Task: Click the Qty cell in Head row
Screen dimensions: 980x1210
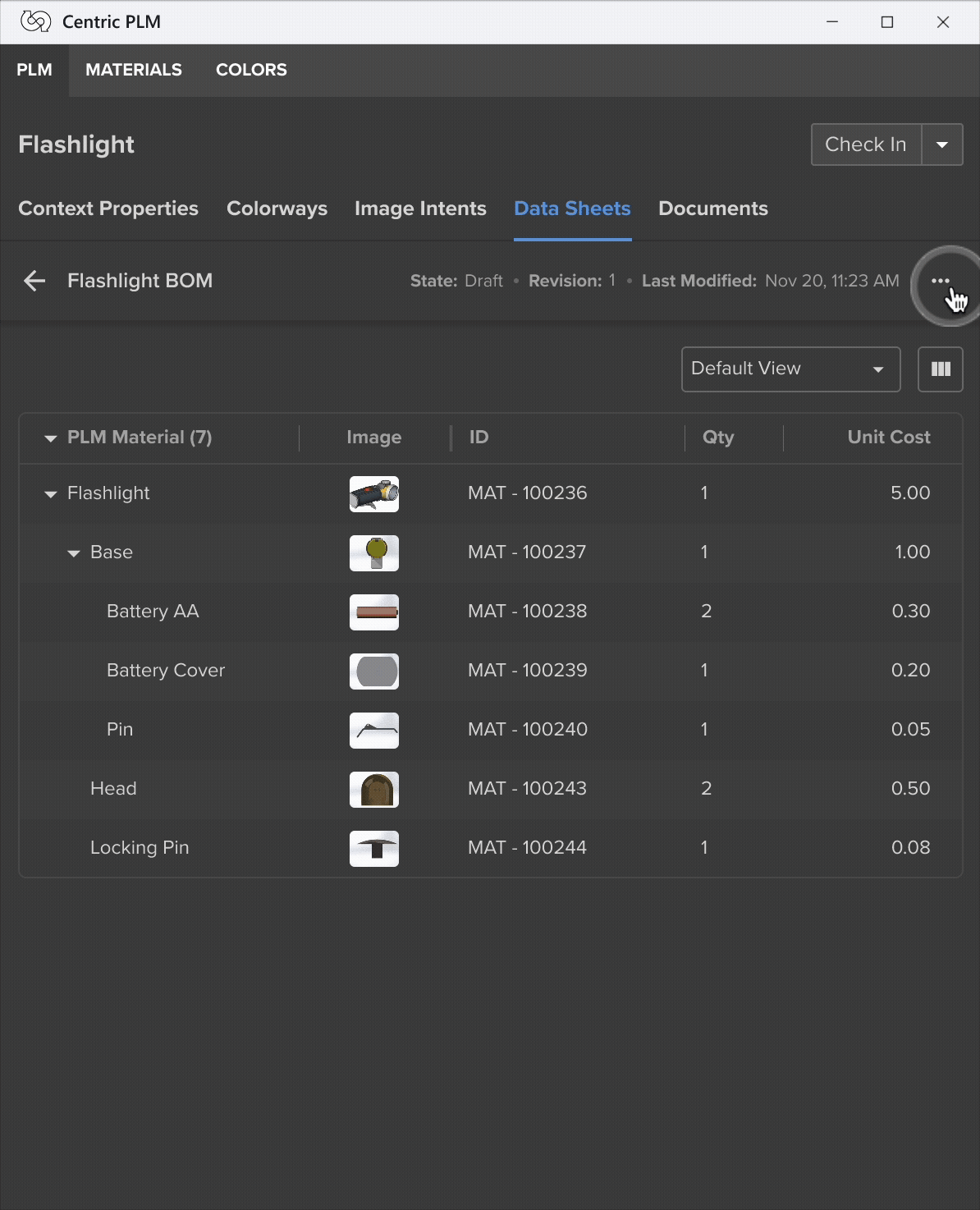Action: [707, 789]
